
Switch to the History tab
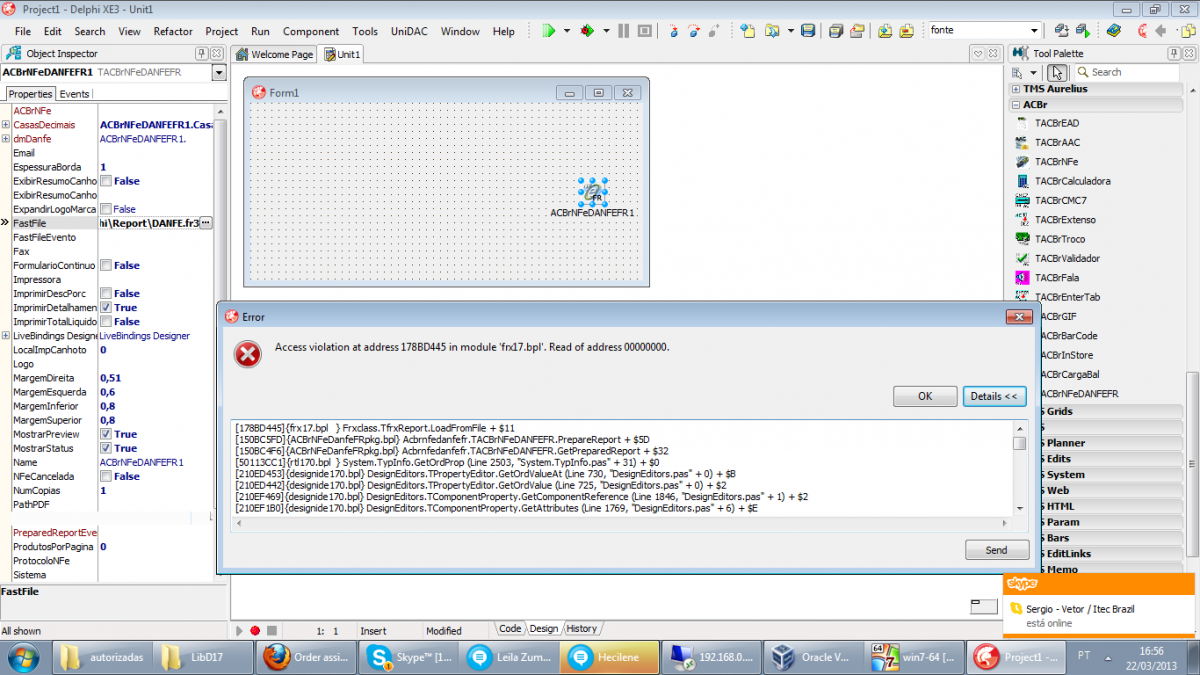(x=581, y=628)
